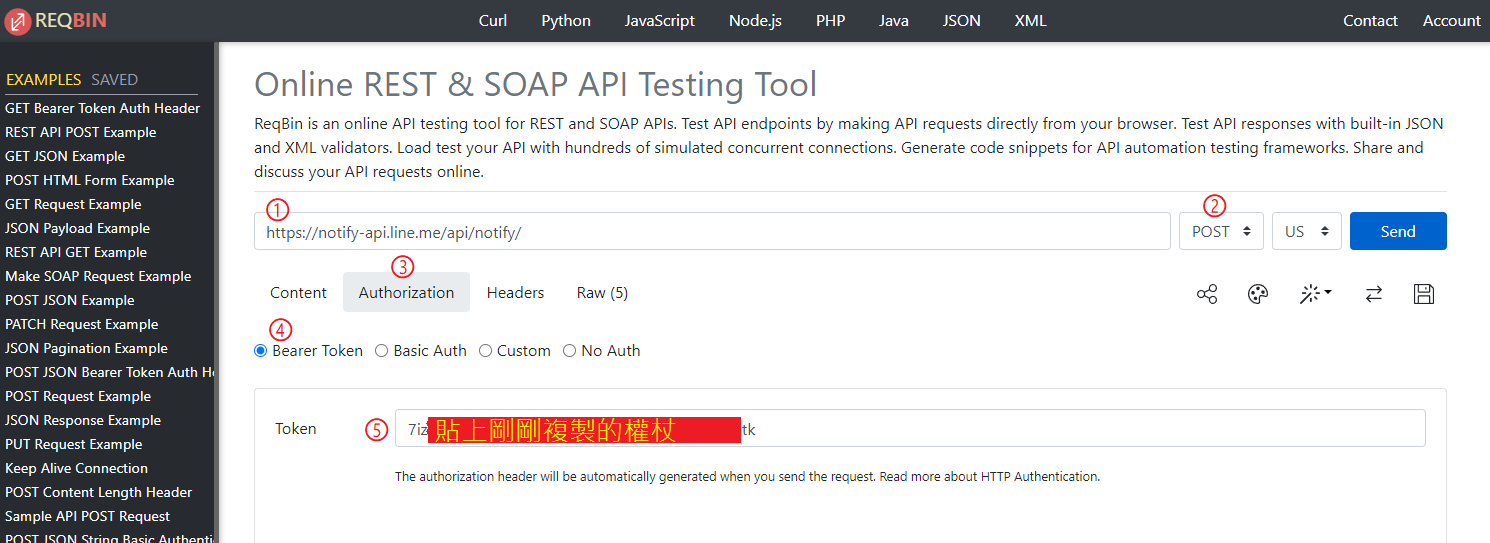
Task: Open POST JSON Bearer Token Auth example
Action: coord(109,372)
